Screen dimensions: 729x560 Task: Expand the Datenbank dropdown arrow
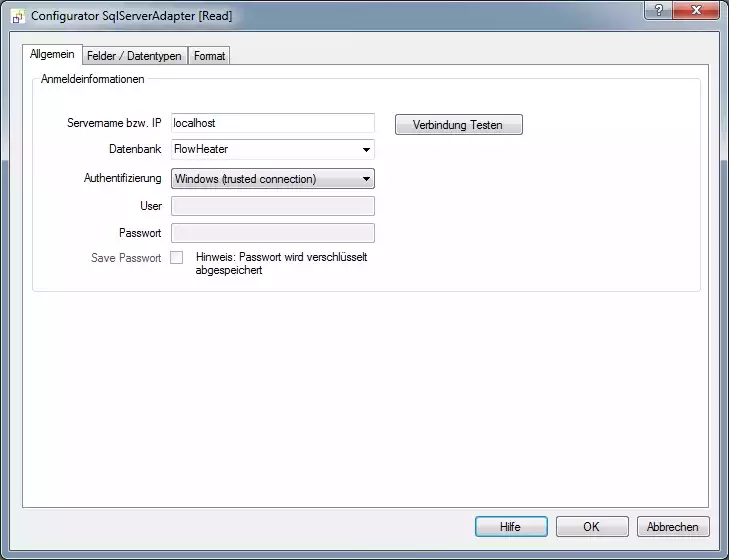click(x=366, y=150)
